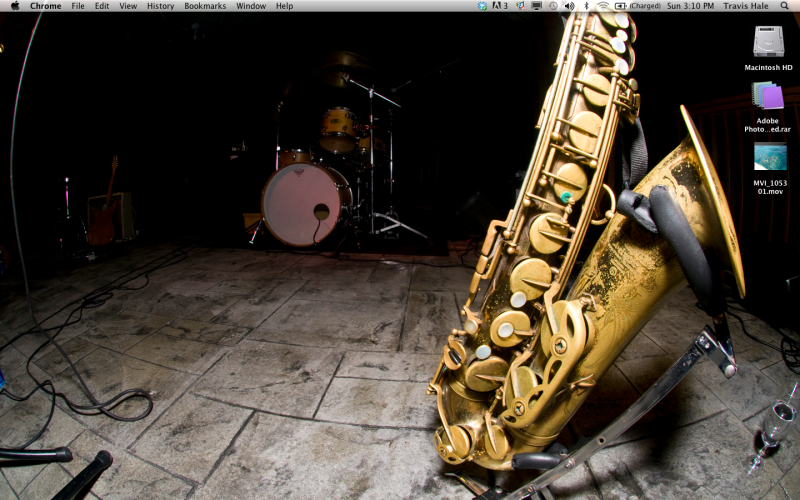Click the (Charged) battery text
The height and width of the screenshot is (500, 800).
(645, 6)
